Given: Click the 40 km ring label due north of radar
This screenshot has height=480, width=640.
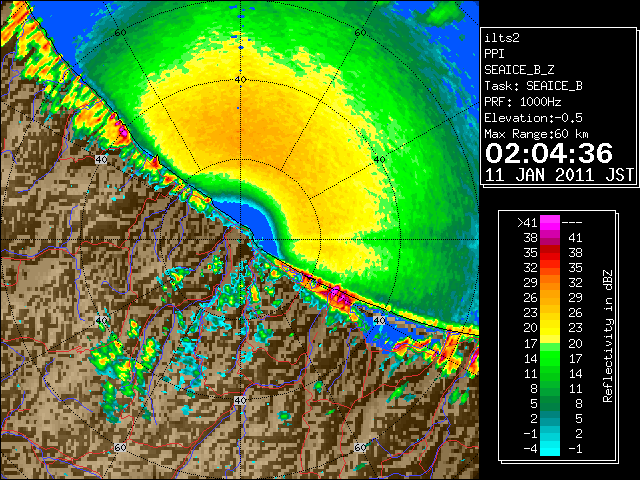Looking at the screenshot, I should click(x=240, y=80).
